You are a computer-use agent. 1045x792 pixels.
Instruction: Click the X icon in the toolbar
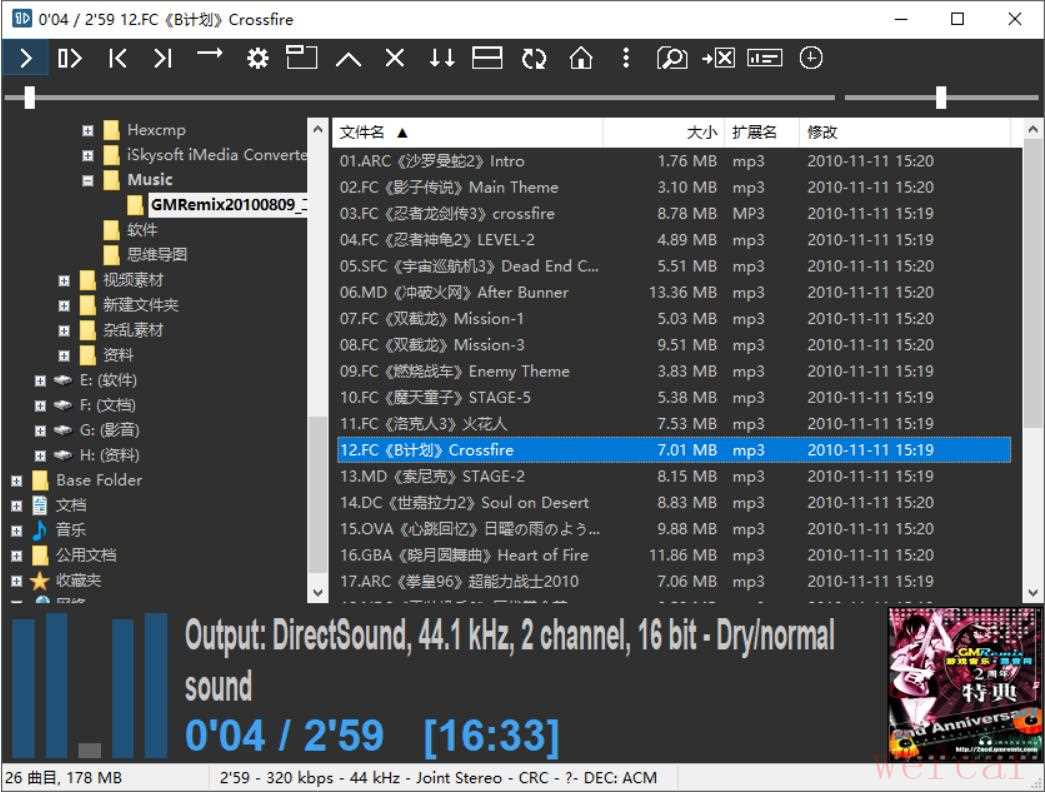tap(395, 59)
